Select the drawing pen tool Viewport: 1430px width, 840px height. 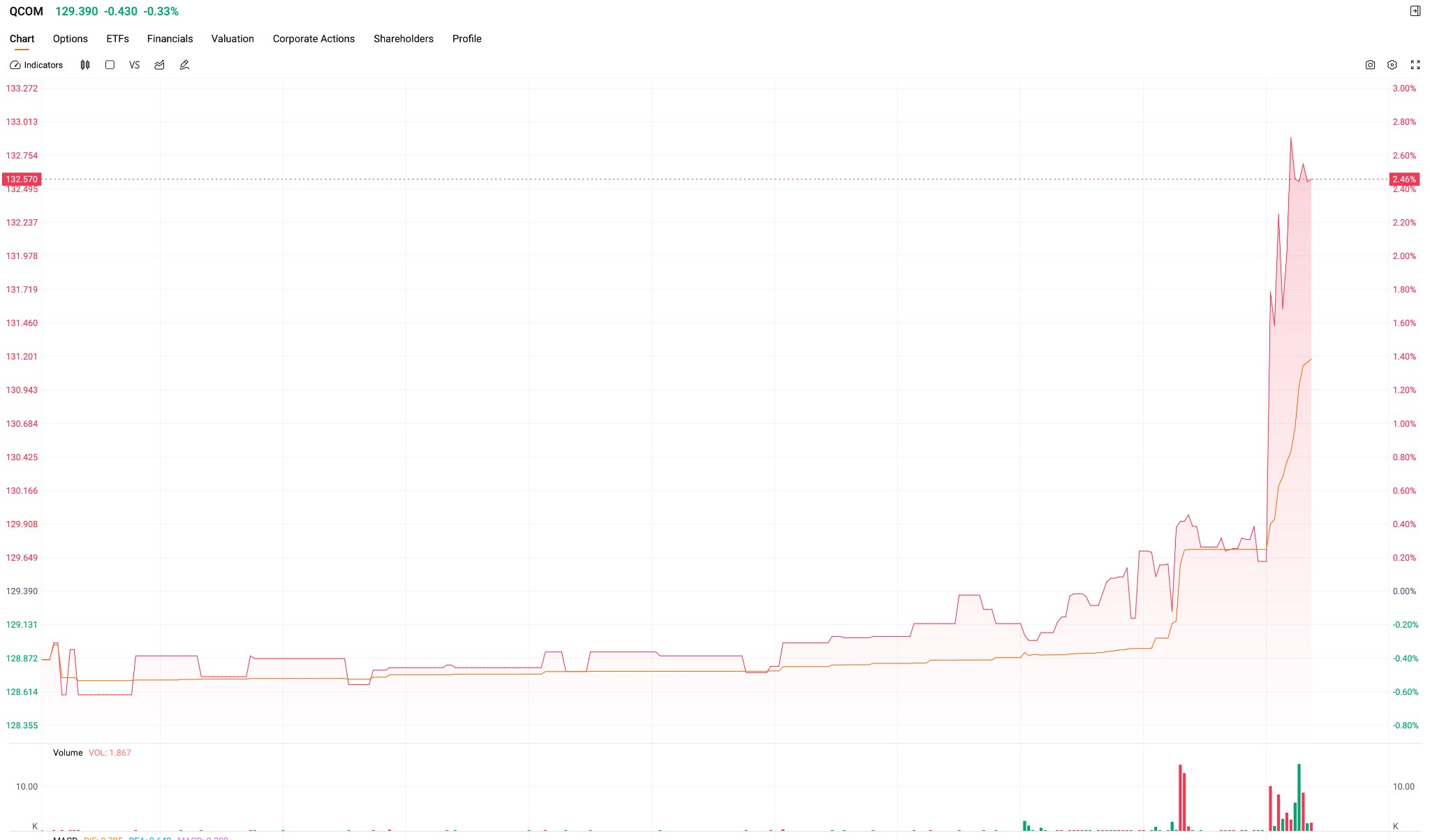coord(184,65)
